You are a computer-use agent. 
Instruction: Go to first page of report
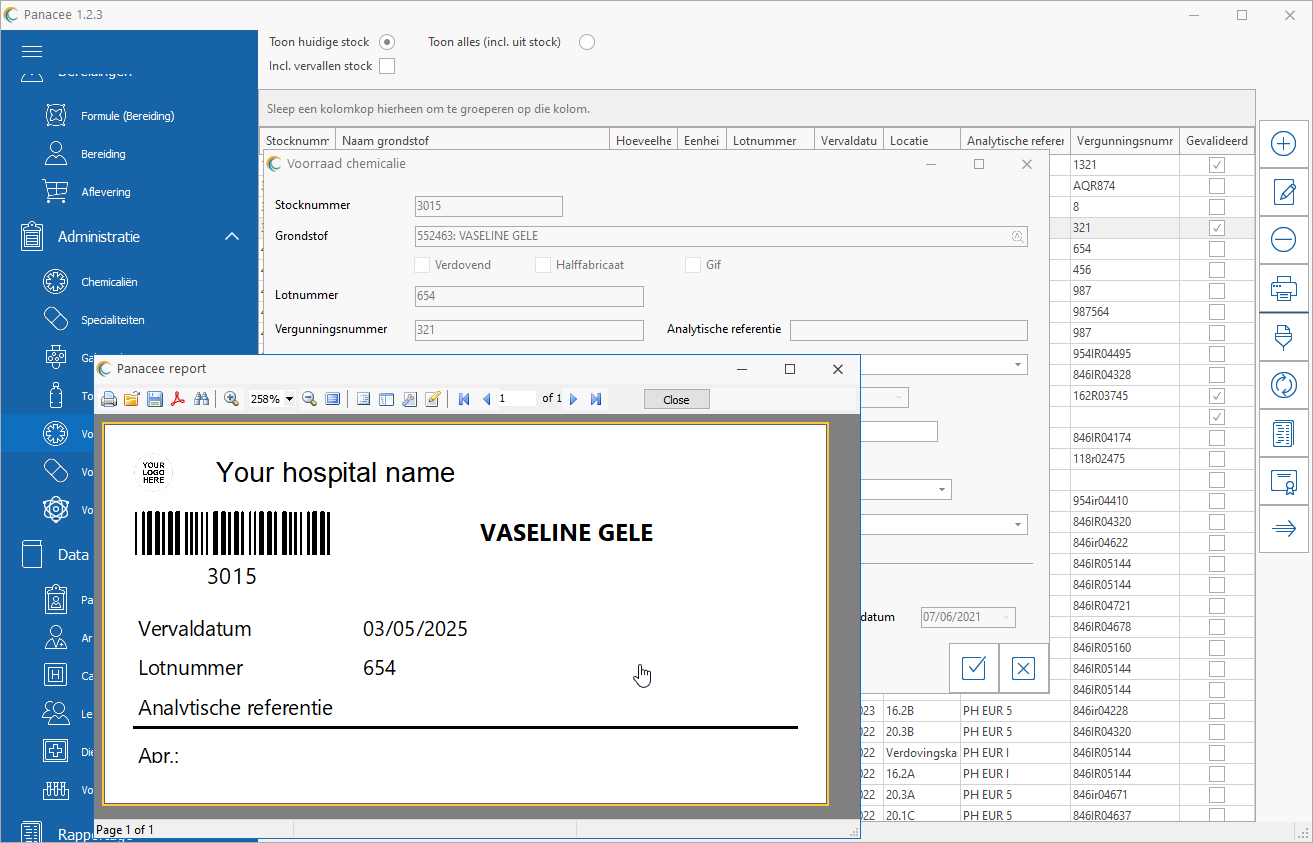click(x=464, y=399)
